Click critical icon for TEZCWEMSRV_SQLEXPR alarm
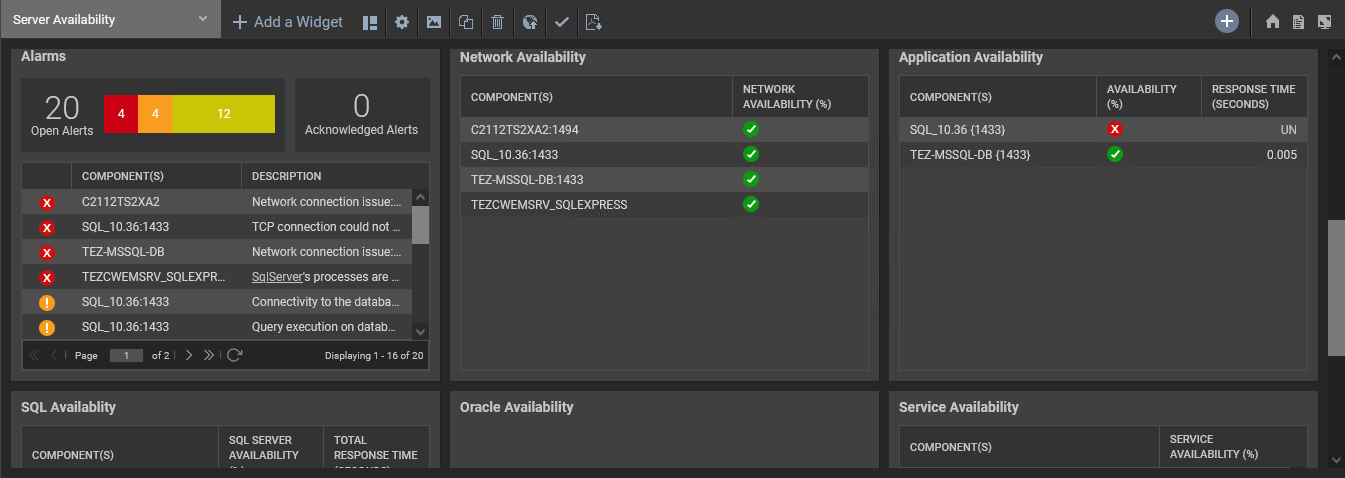This screenshot has height=478, width=1345. (46, 277)
